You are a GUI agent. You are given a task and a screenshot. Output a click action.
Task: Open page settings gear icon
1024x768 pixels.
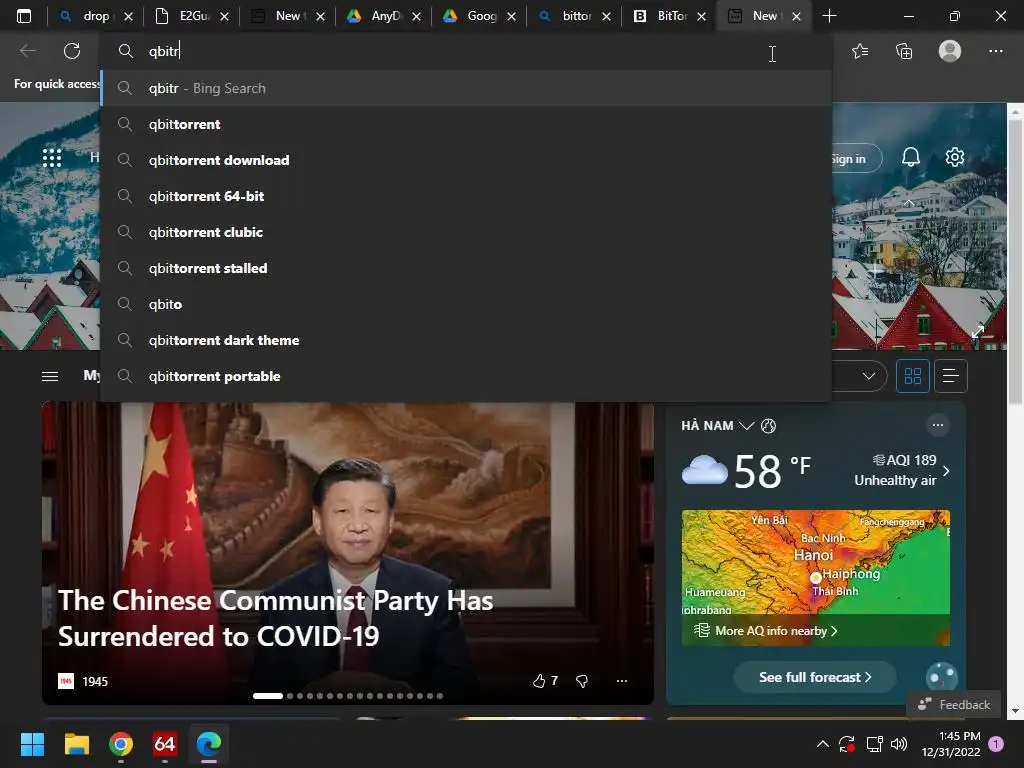click(x=955, y=157)
